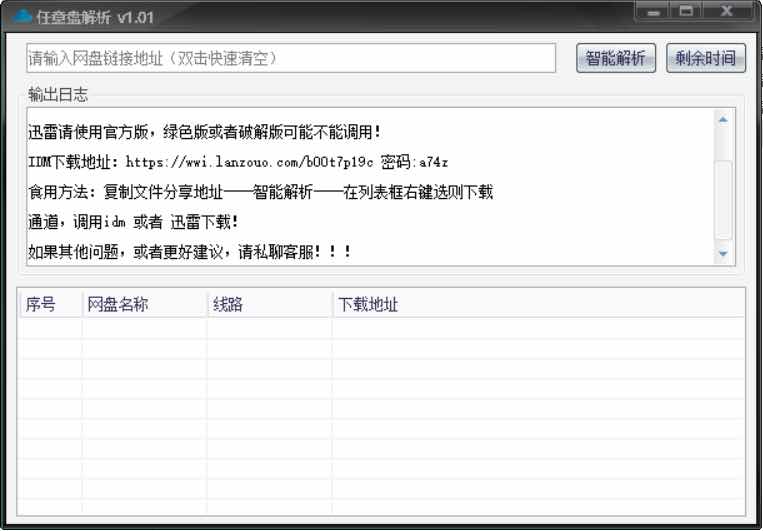The width and height of the screenshot is (763, 531).
Task: Click the 智能解析 button
Action: click(x=616, y=58)
